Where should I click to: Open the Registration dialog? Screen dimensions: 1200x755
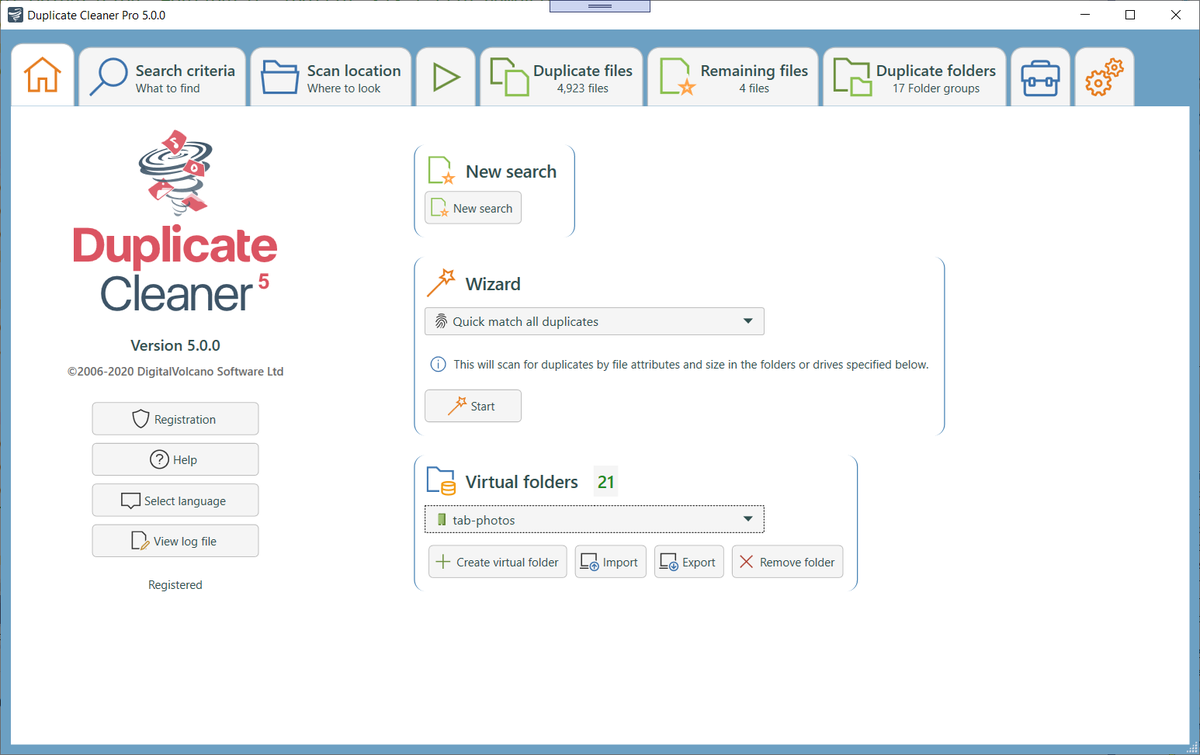click(175, 419)
